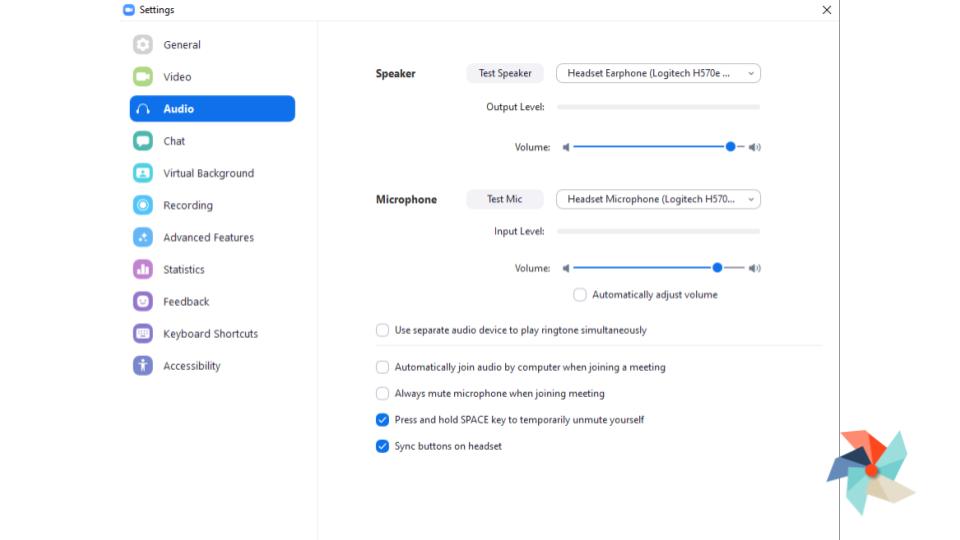Screen dimensions: 960x540
Task: Open the Statistics bar chart icon
Action: pos(143,269)
